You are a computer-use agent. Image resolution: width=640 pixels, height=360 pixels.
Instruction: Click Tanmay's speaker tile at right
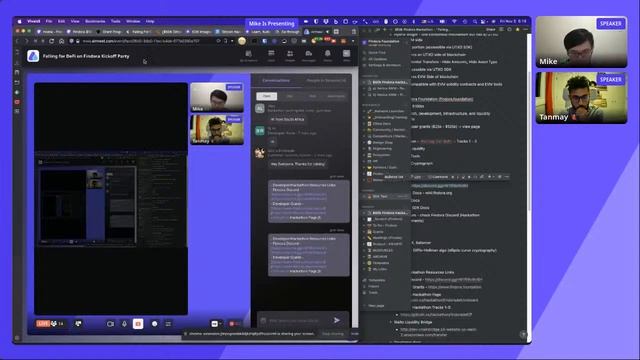581,98
